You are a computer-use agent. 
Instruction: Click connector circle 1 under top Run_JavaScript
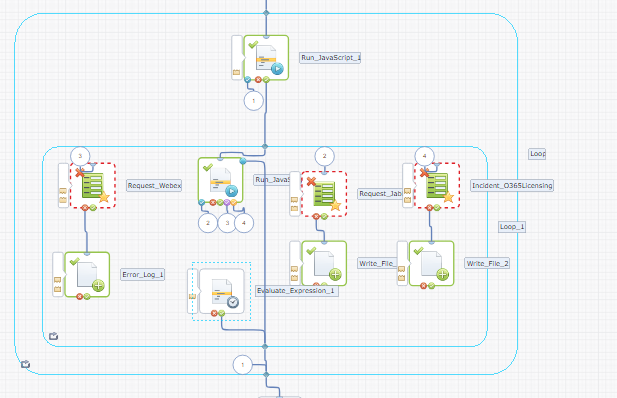point(253,101)
